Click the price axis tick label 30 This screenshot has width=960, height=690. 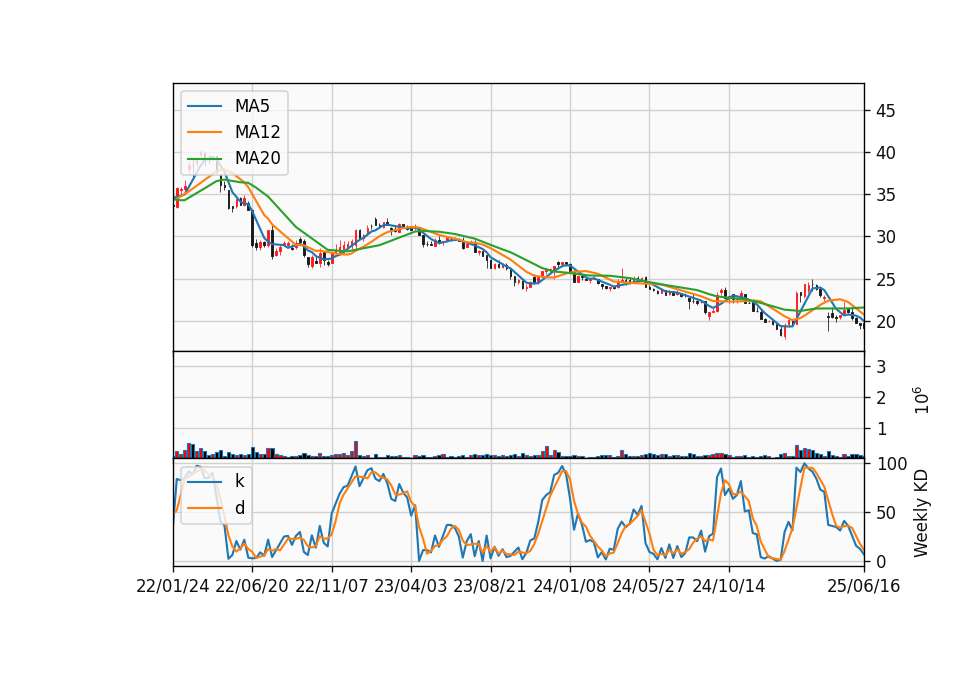885,237
